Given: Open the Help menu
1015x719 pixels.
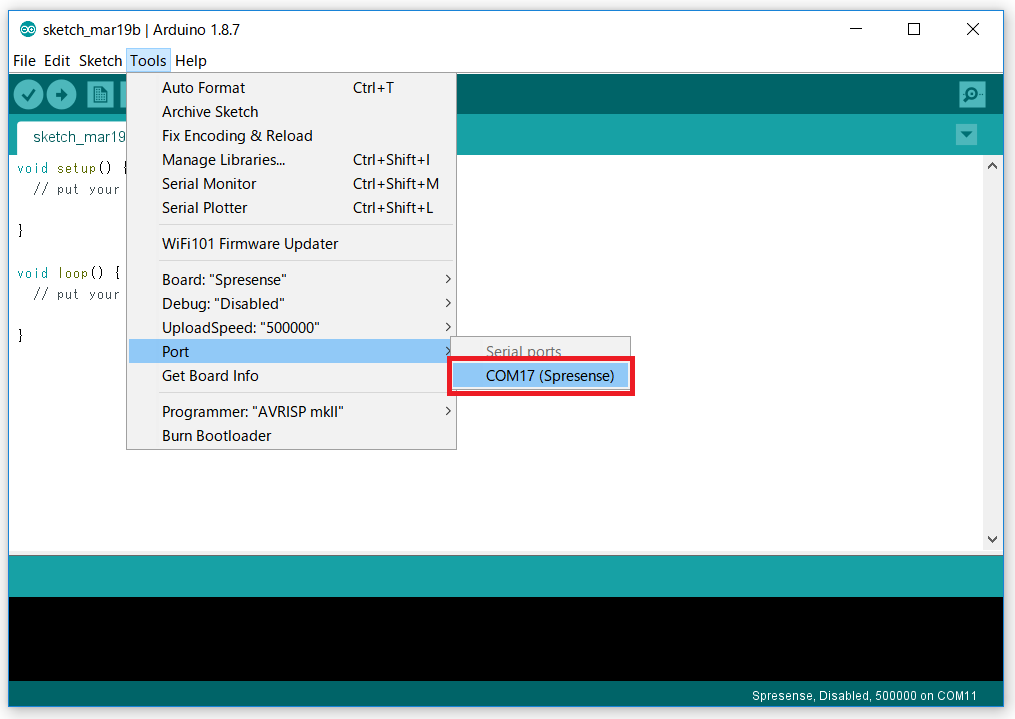Looking at the screenshot, I should coord(191,61).
